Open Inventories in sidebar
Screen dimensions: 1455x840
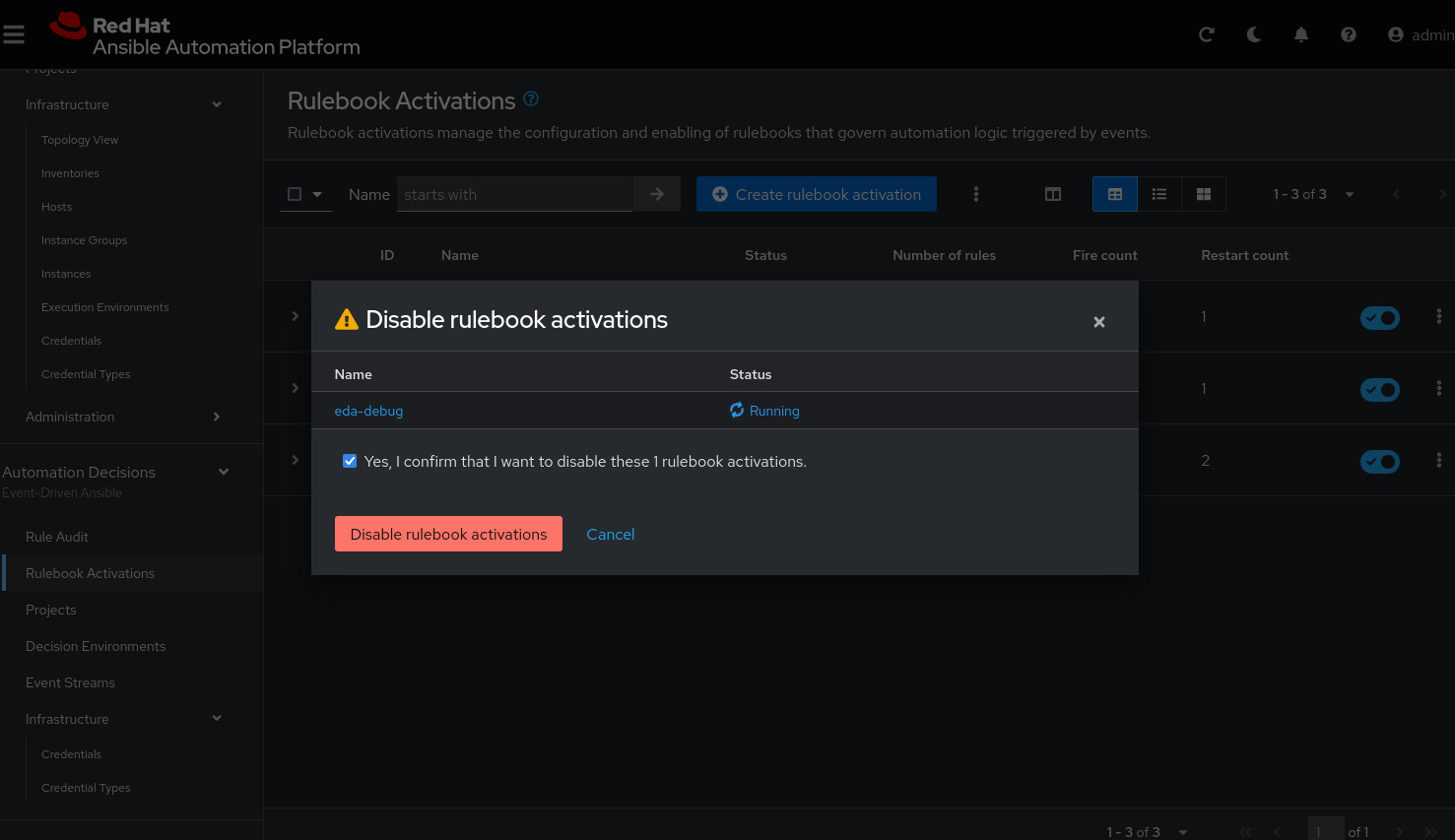tap(70, 173)
